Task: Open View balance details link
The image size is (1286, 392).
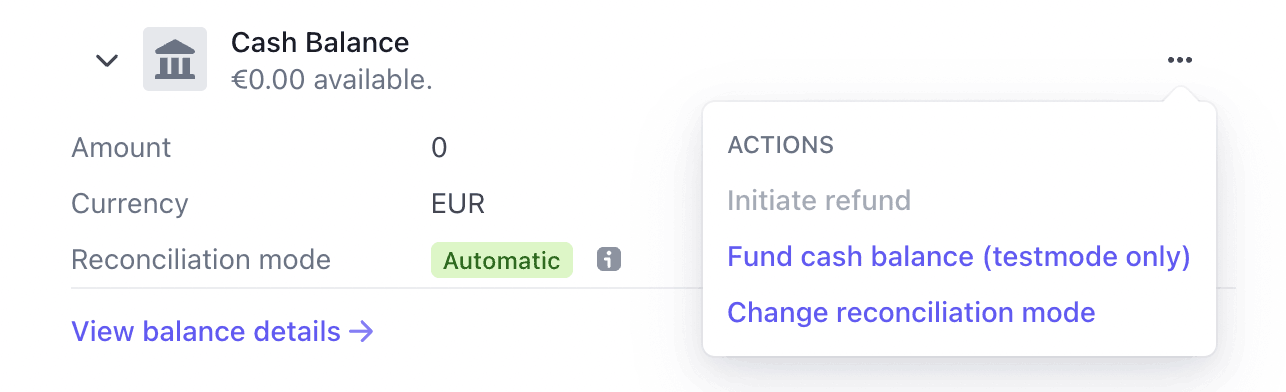Action: [x=223, y=331]
